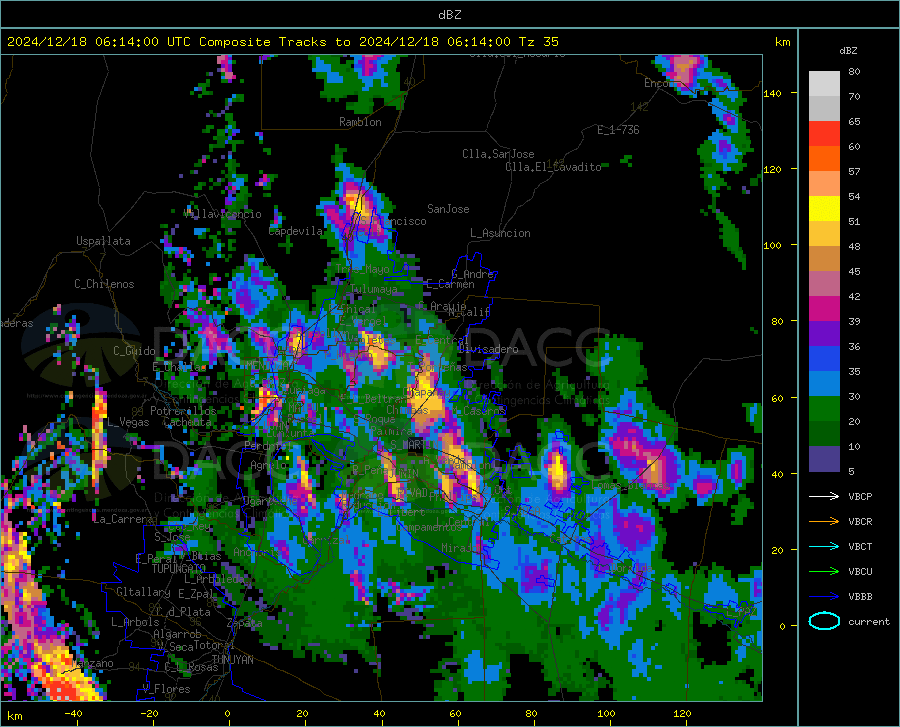900x727 pixels.
Task: Click the green VBCU arrow legend icon
Action: coord(824,571)
